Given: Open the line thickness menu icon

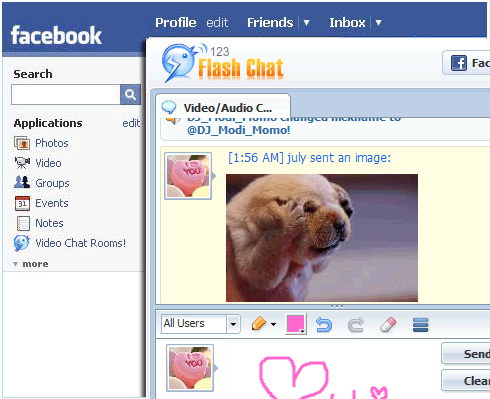Looking at the screenshot, I should coord(420,325).
